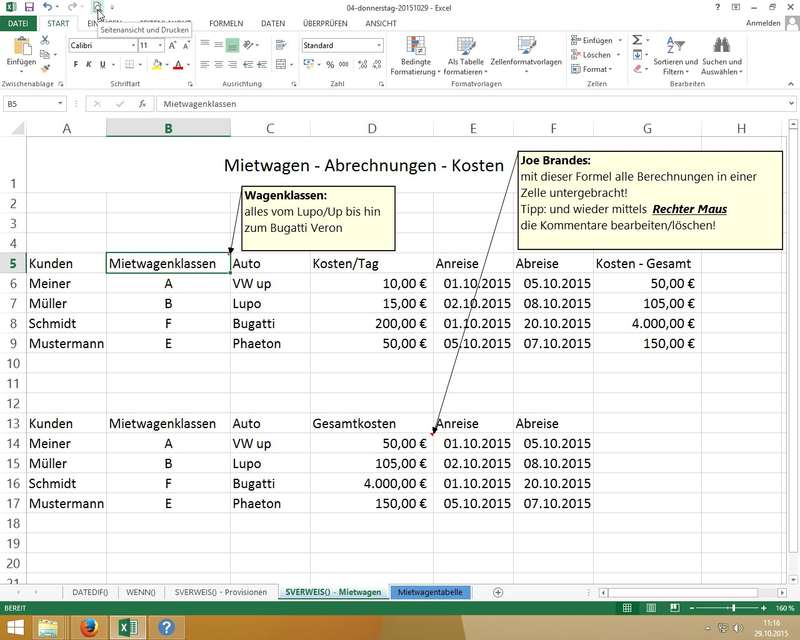
Task: Open Firefox from the Windows taskbar
Action: 88,628
